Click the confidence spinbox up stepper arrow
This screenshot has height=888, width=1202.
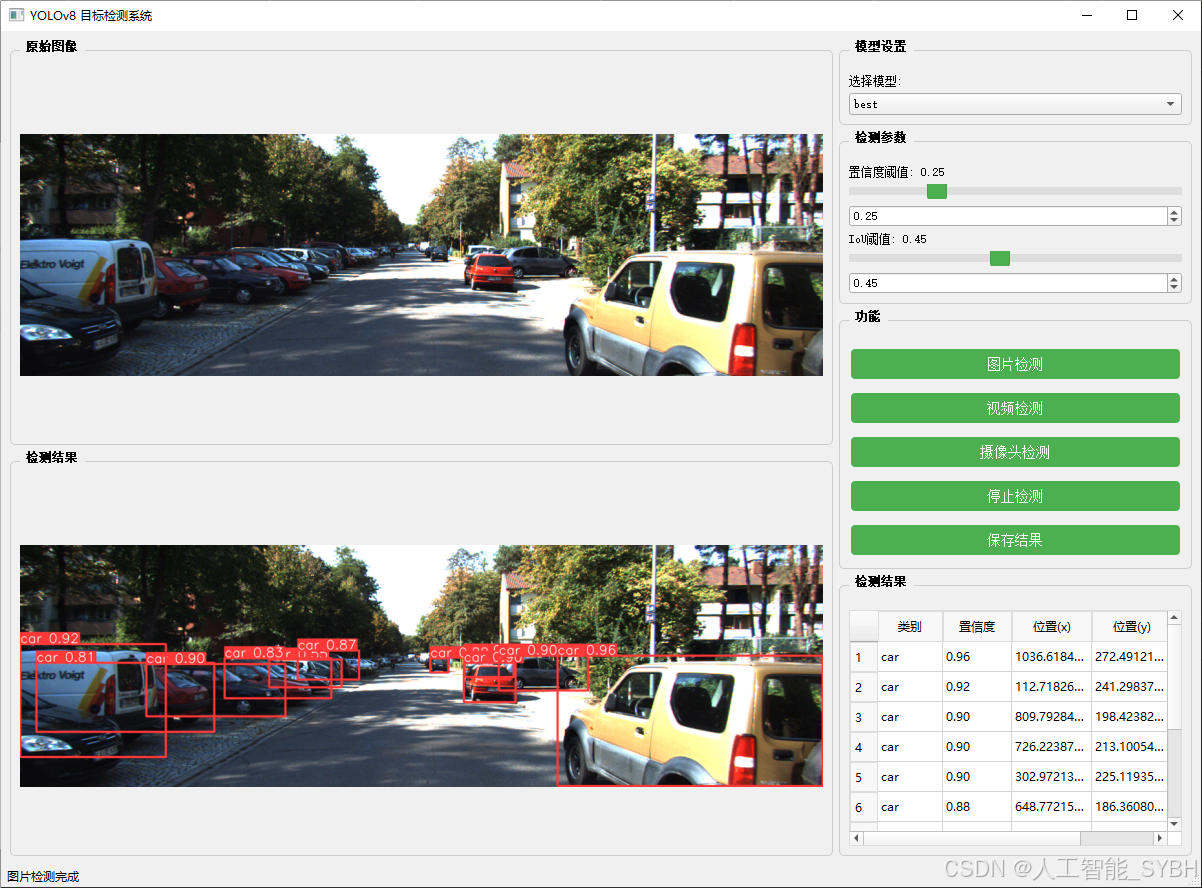1173,211
